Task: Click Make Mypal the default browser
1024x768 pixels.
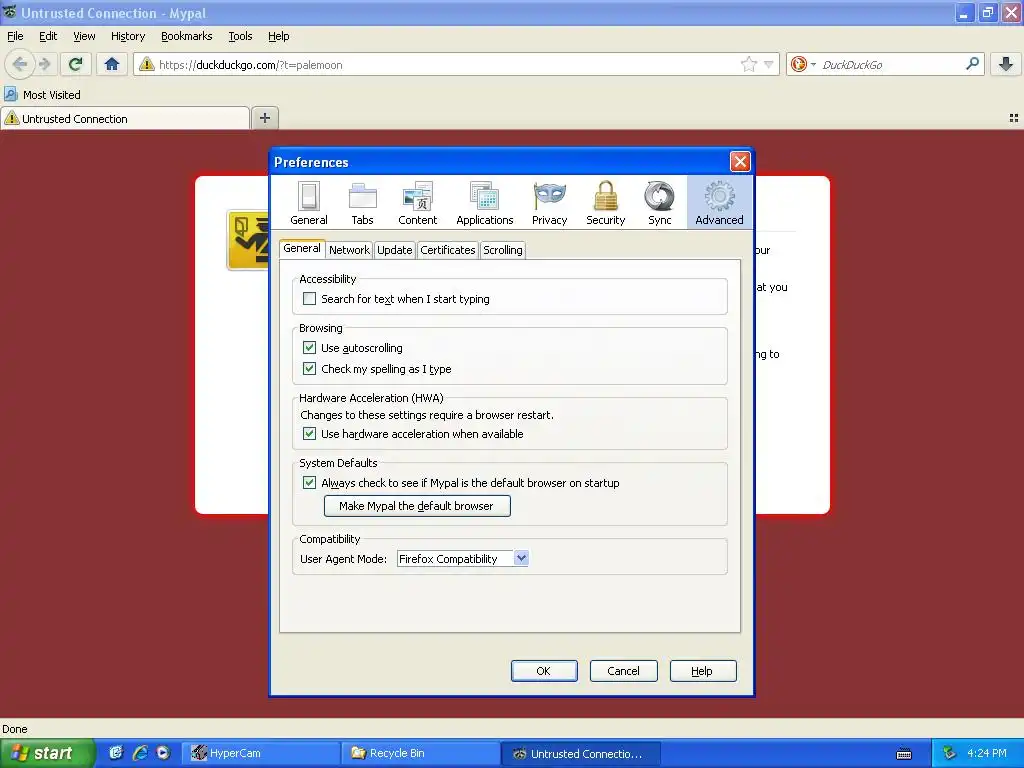Action: coord(417,506)
